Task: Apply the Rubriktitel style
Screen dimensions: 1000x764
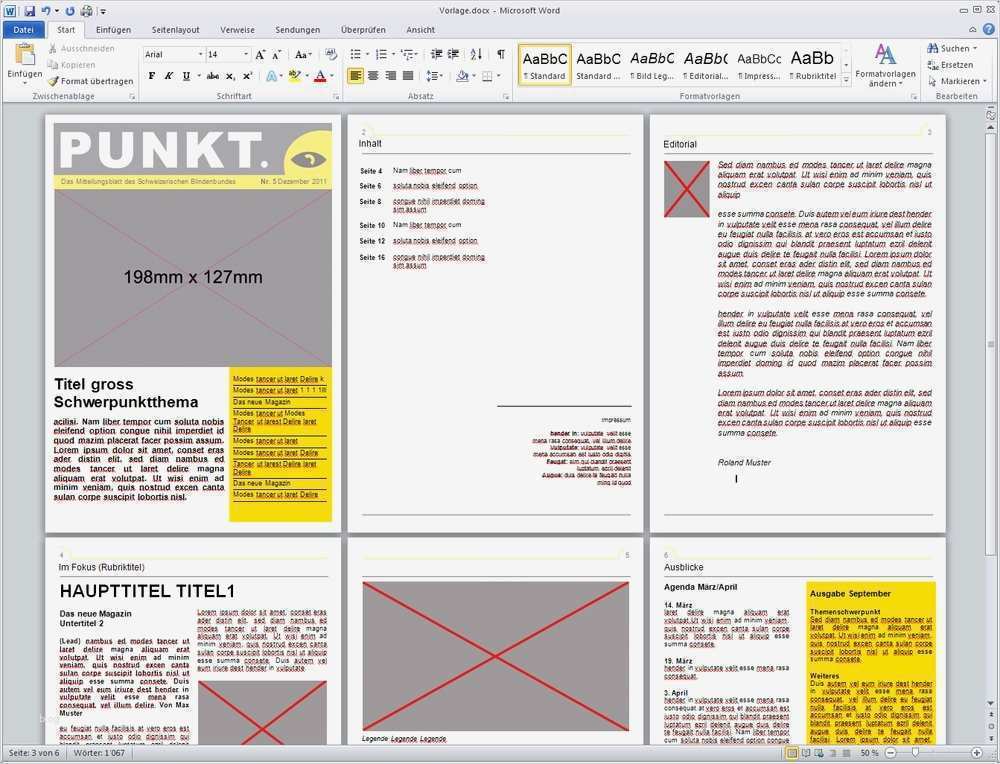Action: pyautogui.click(x=812, y=65)
